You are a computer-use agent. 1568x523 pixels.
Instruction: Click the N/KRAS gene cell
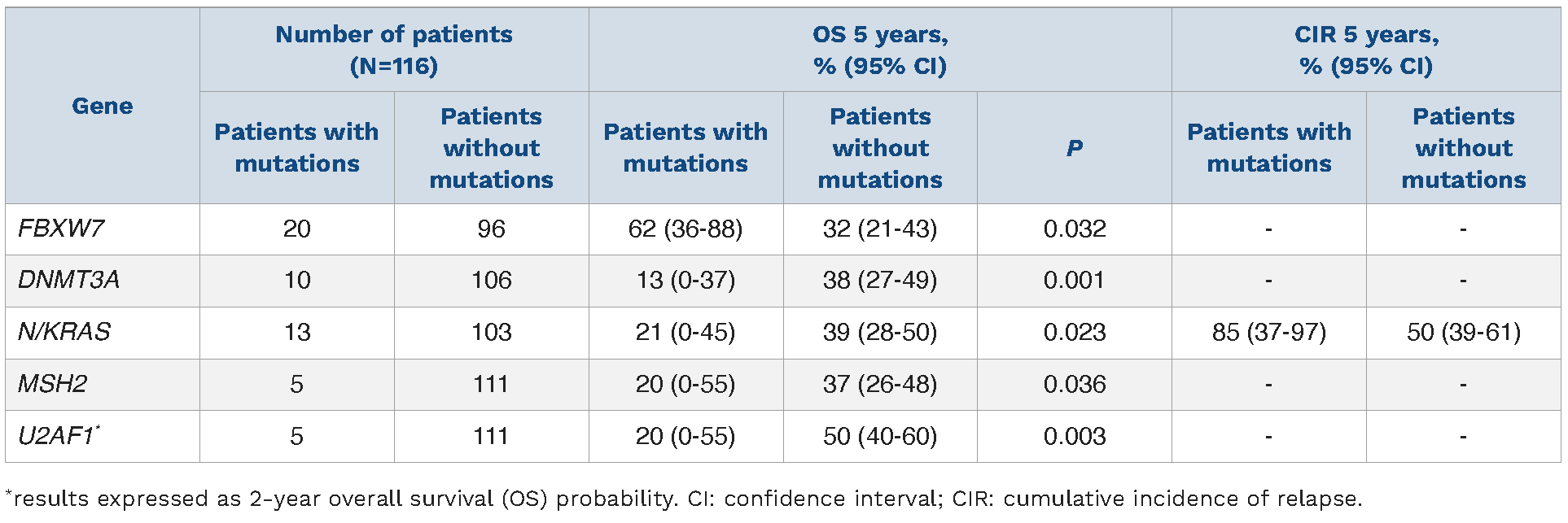[64, 332]
